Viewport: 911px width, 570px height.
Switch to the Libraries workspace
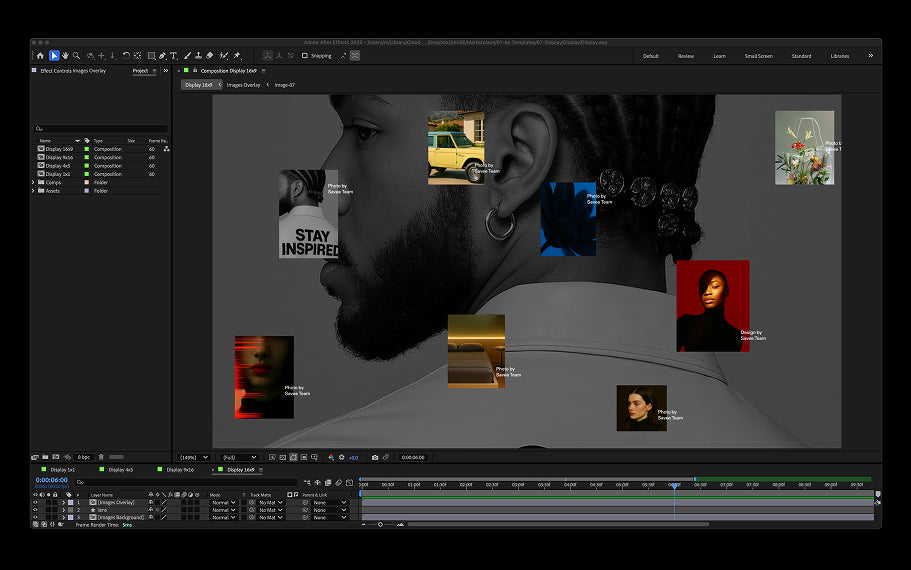click(x=840, y=56)
